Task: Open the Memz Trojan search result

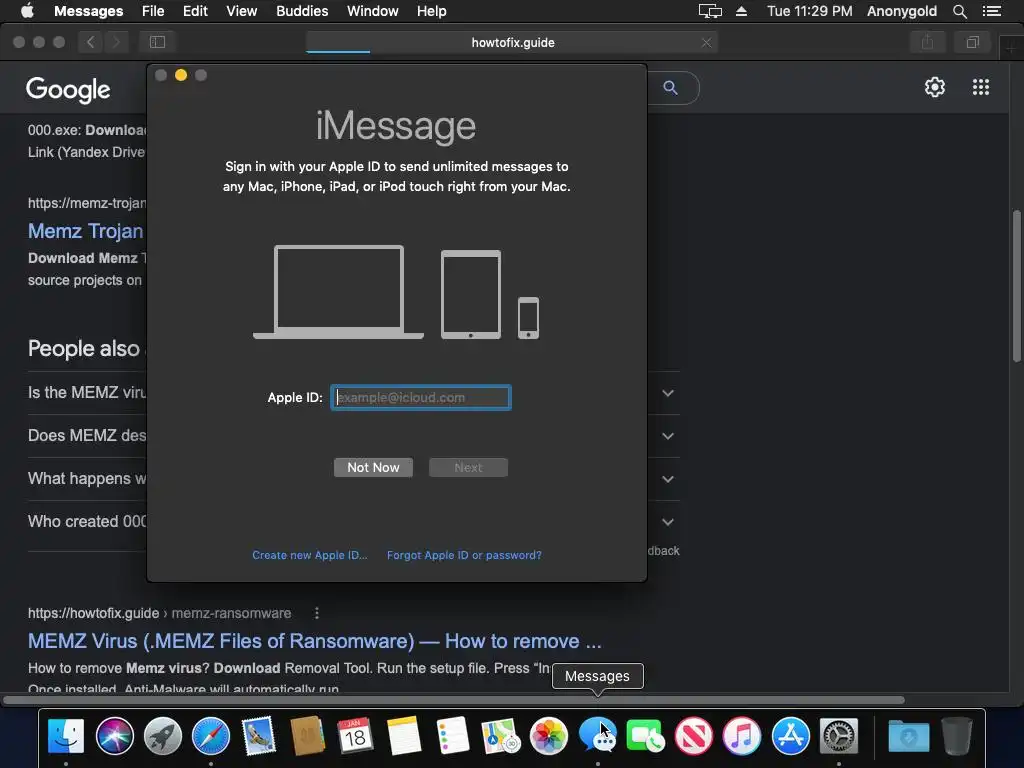Action: [x=86, y=231]
